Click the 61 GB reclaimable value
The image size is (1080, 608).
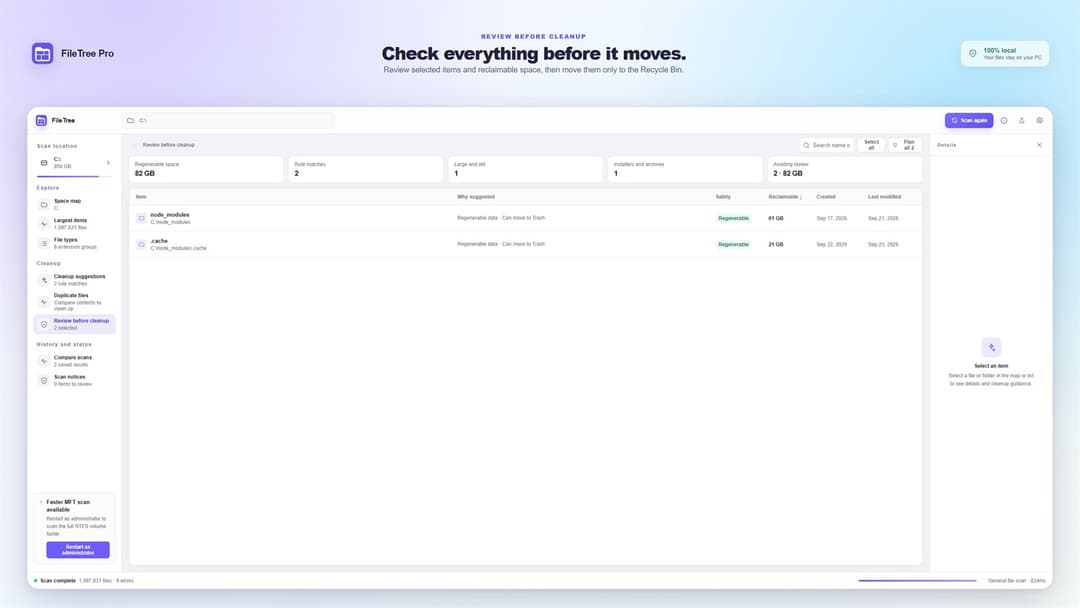pos(776,218)
